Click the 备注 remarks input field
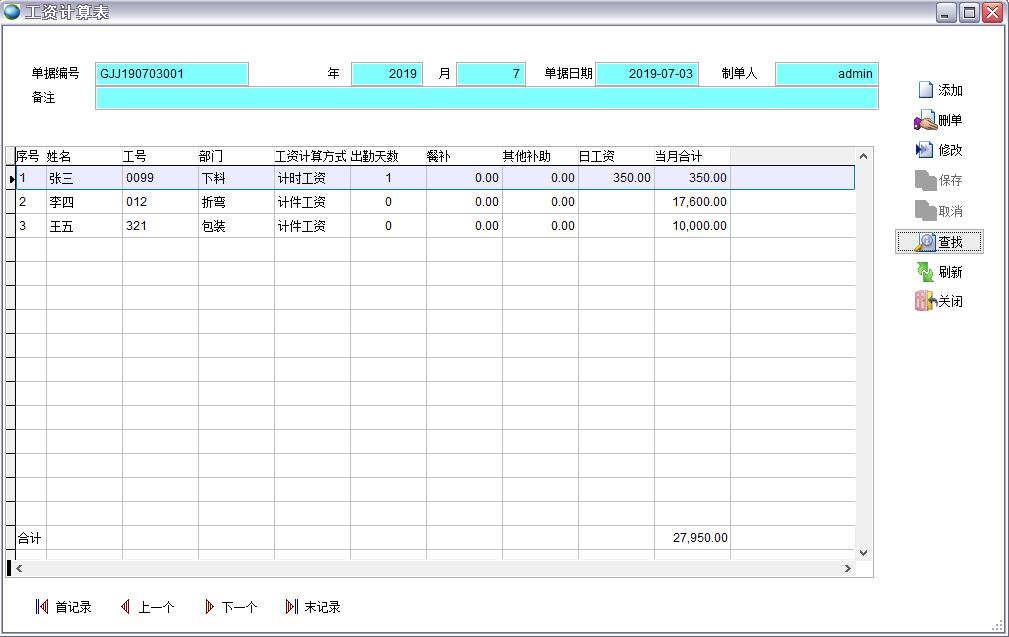1009x637 pixels. pos(487,98)
